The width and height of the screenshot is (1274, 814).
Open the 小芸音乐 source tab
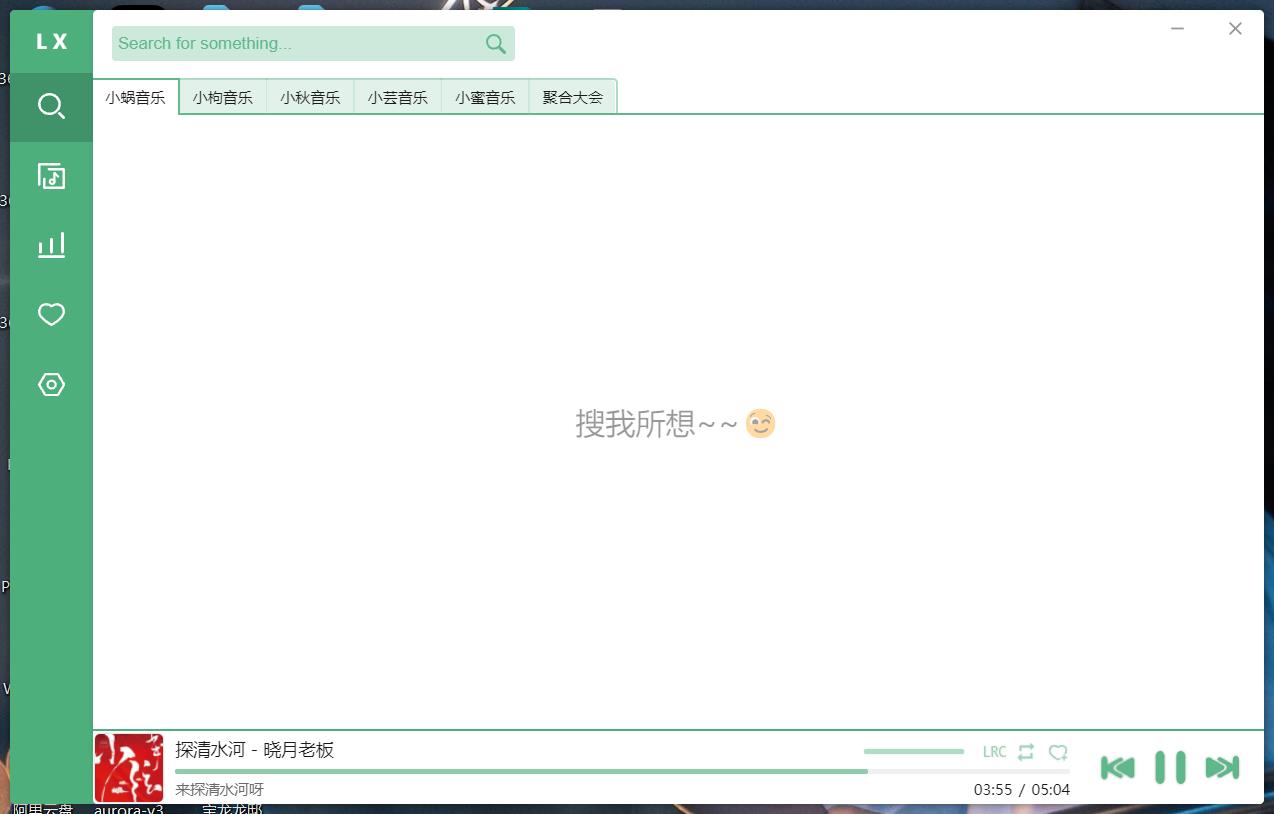[x=397, y=97]
